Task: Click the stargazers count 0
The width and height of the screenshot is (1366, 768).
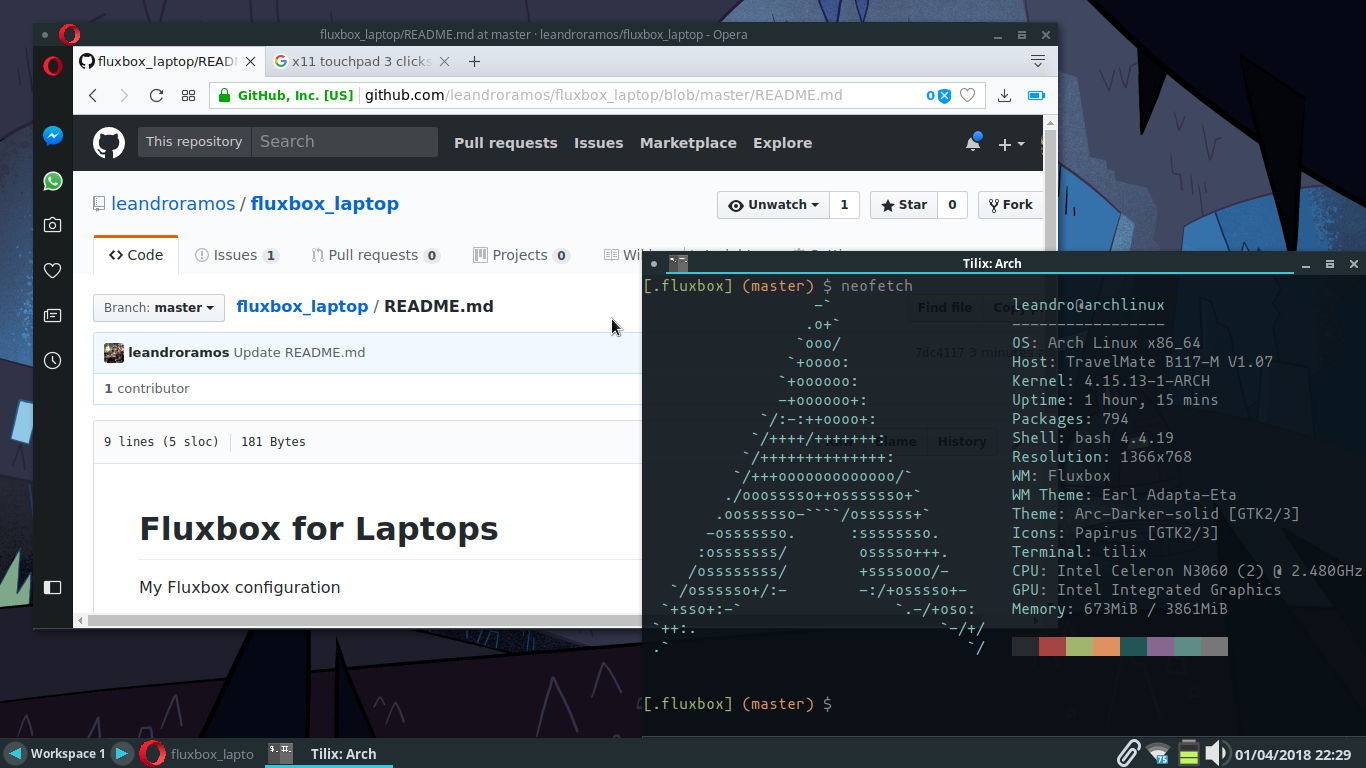Action: coord(952,205)
